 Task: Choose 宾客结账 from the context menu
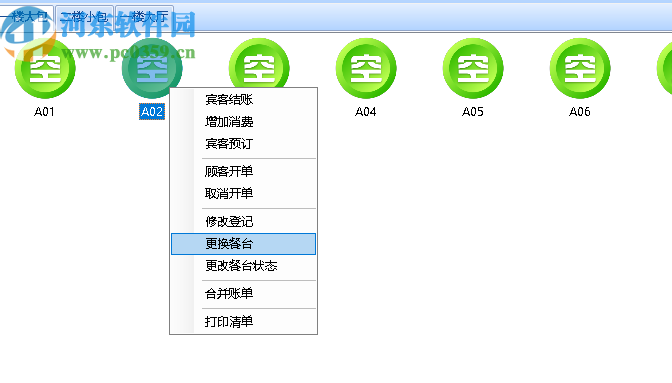pos(243,100)
